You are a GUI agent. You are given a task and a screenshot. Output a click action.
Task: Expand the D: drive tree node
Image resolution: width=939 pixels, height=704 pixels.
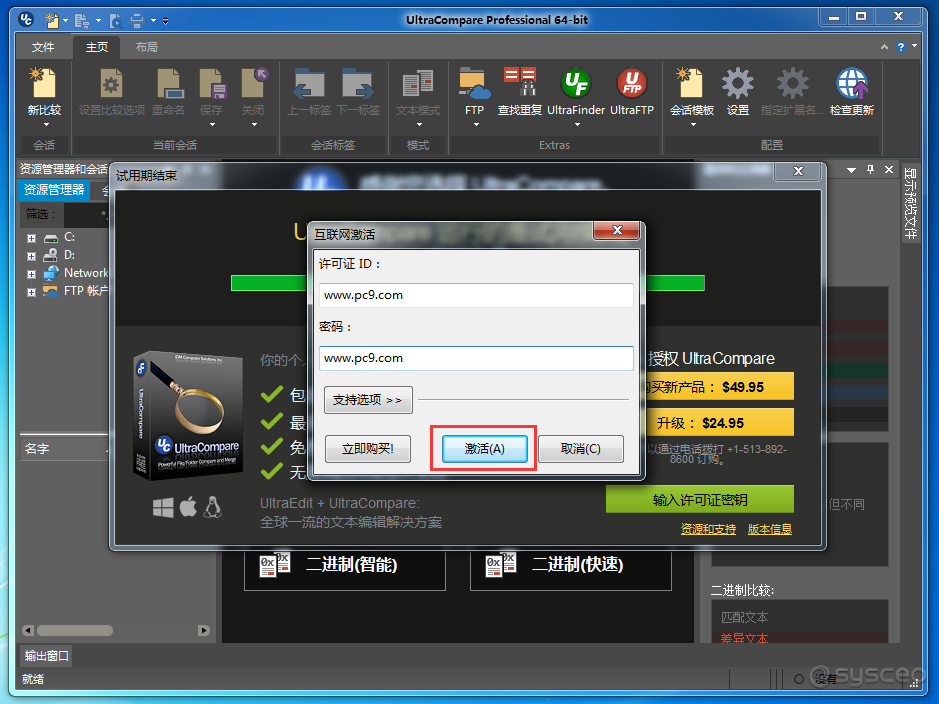pyautogui.click(x=31, y=256)
